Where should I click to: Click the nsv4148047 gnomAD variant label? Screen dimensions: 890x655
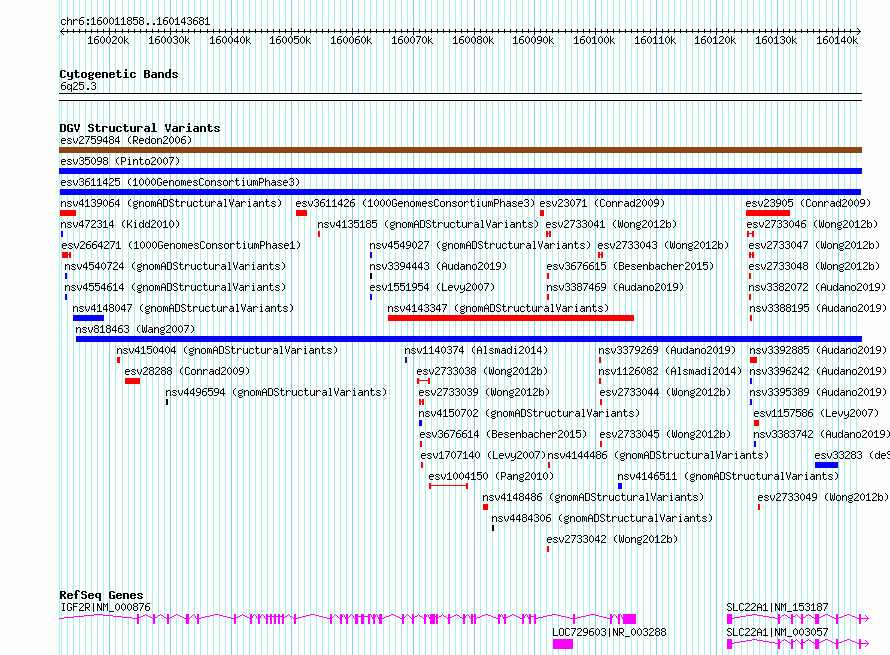183,308
